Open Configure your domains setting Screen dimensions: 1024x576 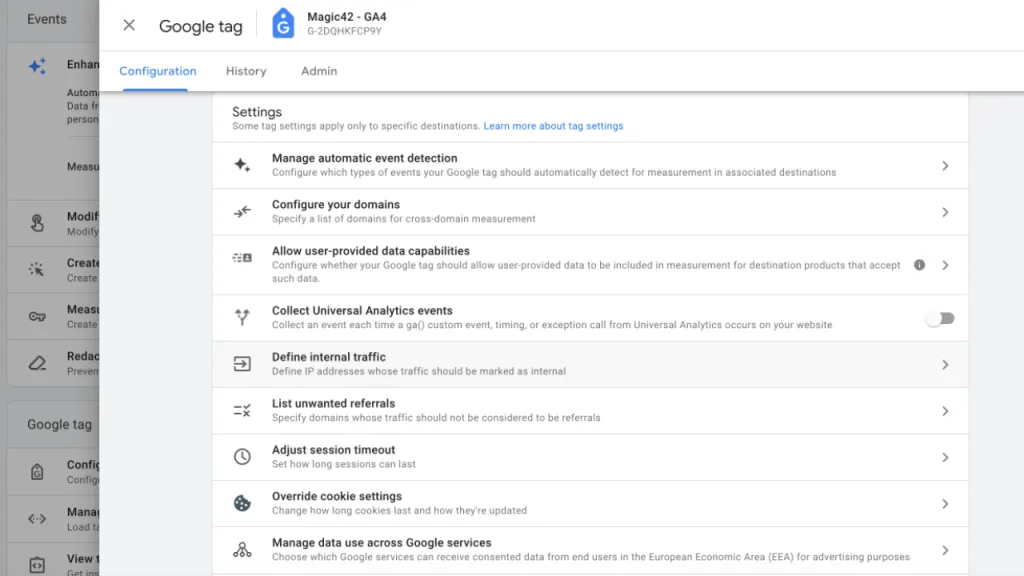(590, 212)
